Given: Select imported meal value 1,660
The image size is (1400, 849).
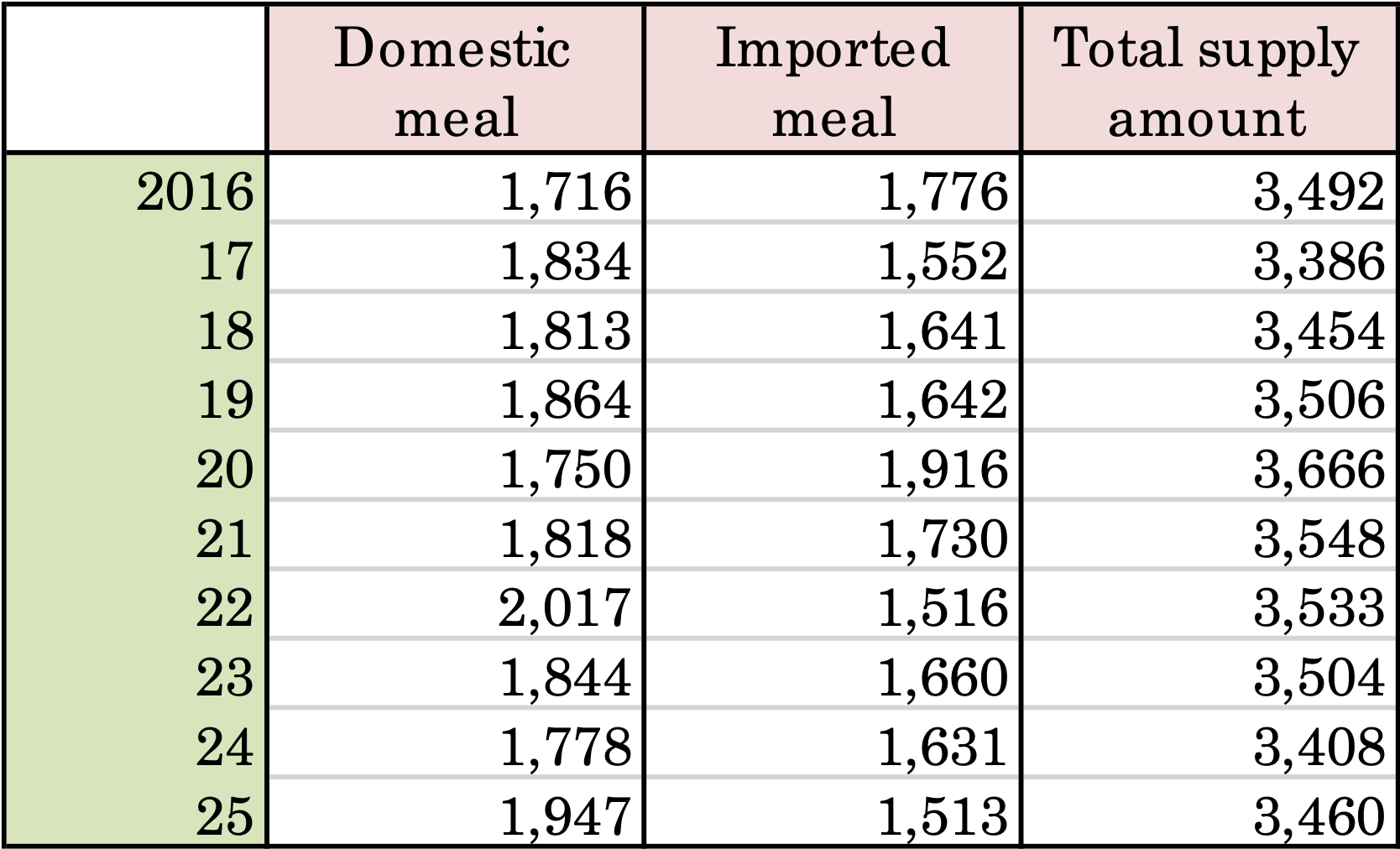Looking at the screenshot, I should (x=942, y=678).
